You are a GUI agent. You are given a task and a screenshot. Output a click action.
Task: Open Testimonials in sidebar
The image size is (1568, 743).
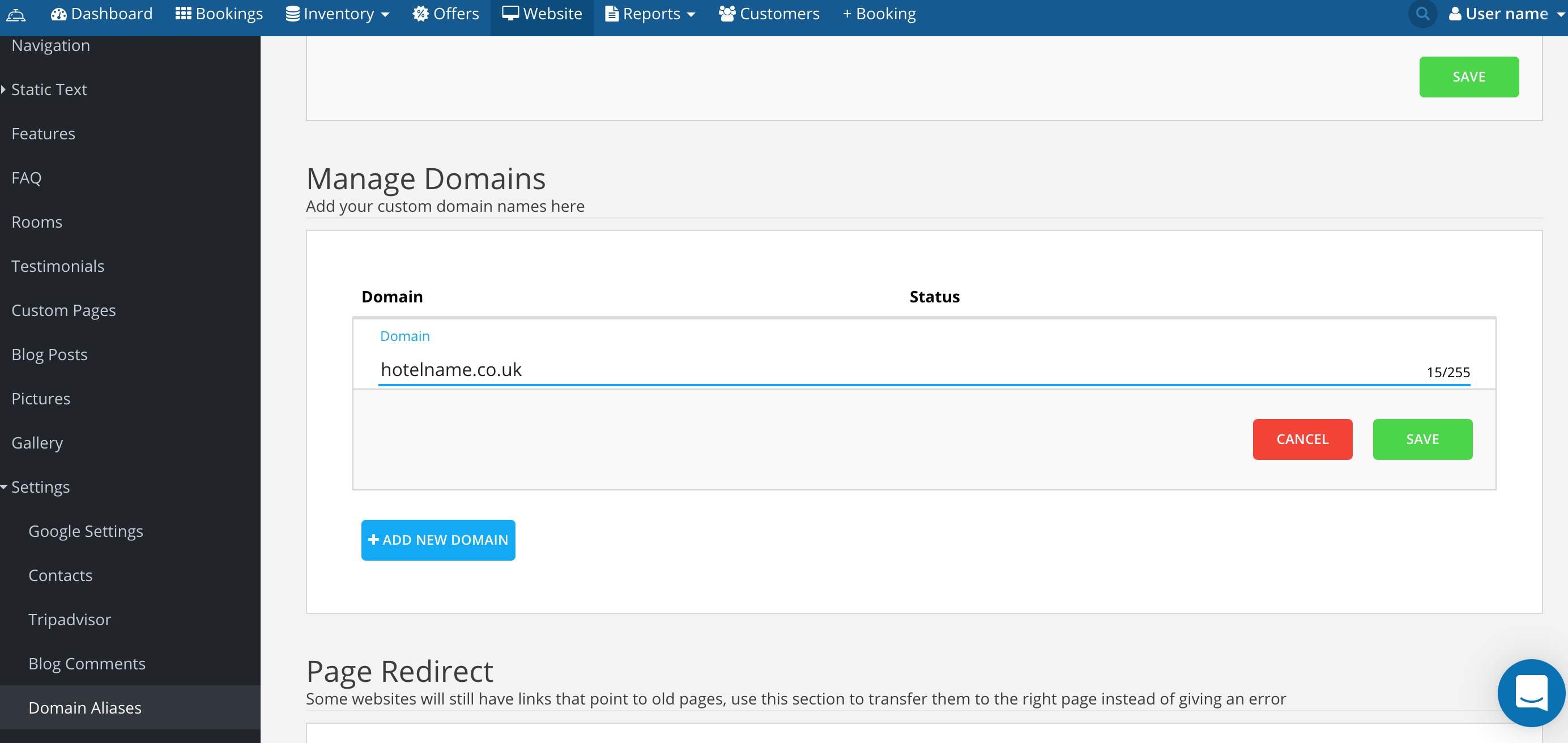pos(58,266)
